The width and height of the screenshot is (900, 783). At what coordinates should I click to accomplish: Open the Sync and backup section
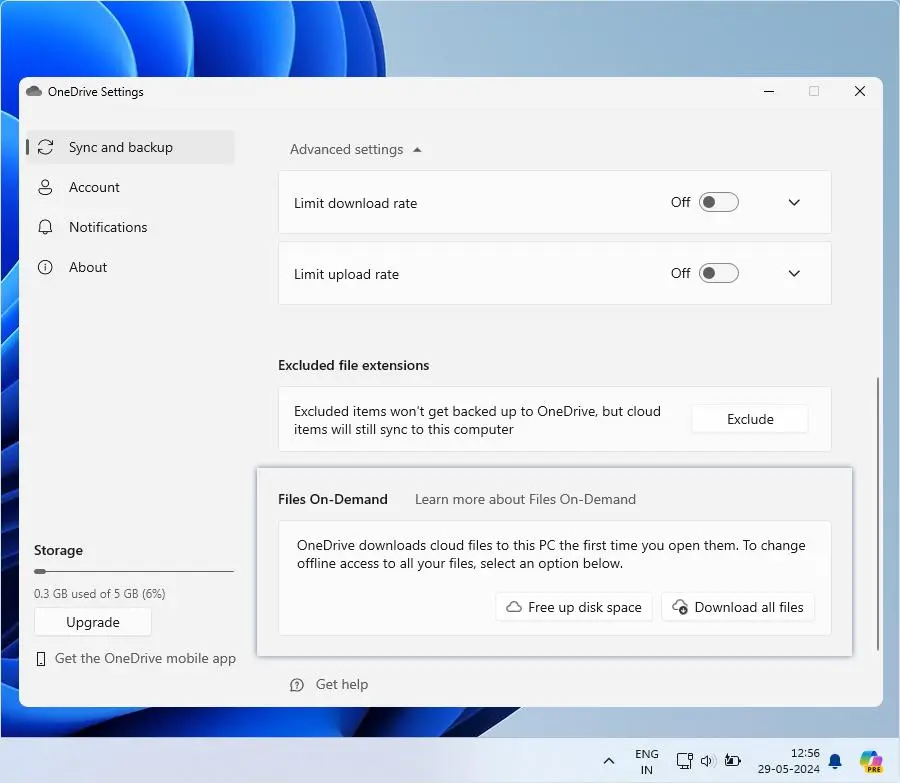tap(130, 147)
